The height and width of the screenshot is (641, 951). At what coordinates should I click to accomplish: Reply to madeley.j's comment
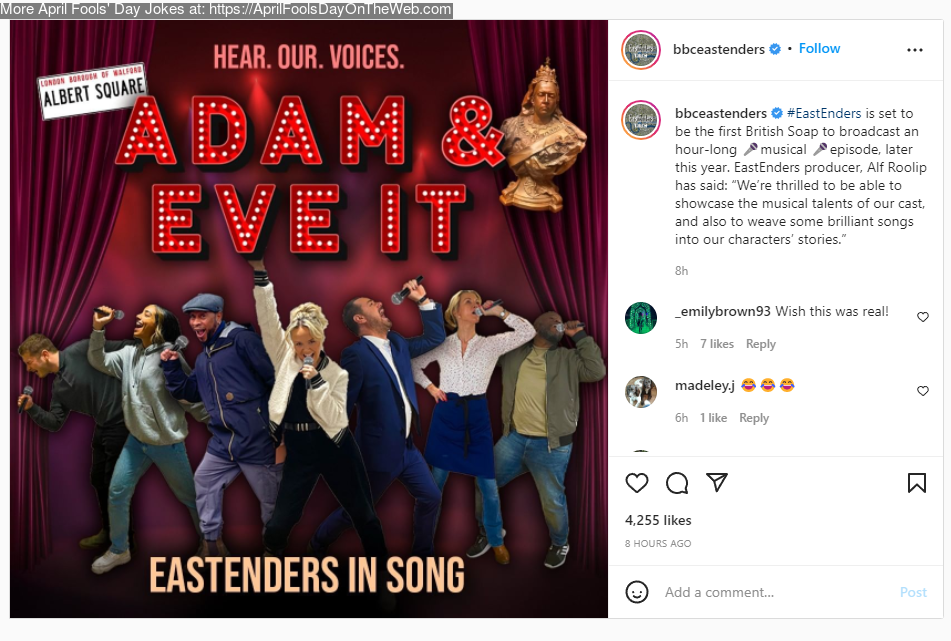pyautogui.click(x=754, y=418)
